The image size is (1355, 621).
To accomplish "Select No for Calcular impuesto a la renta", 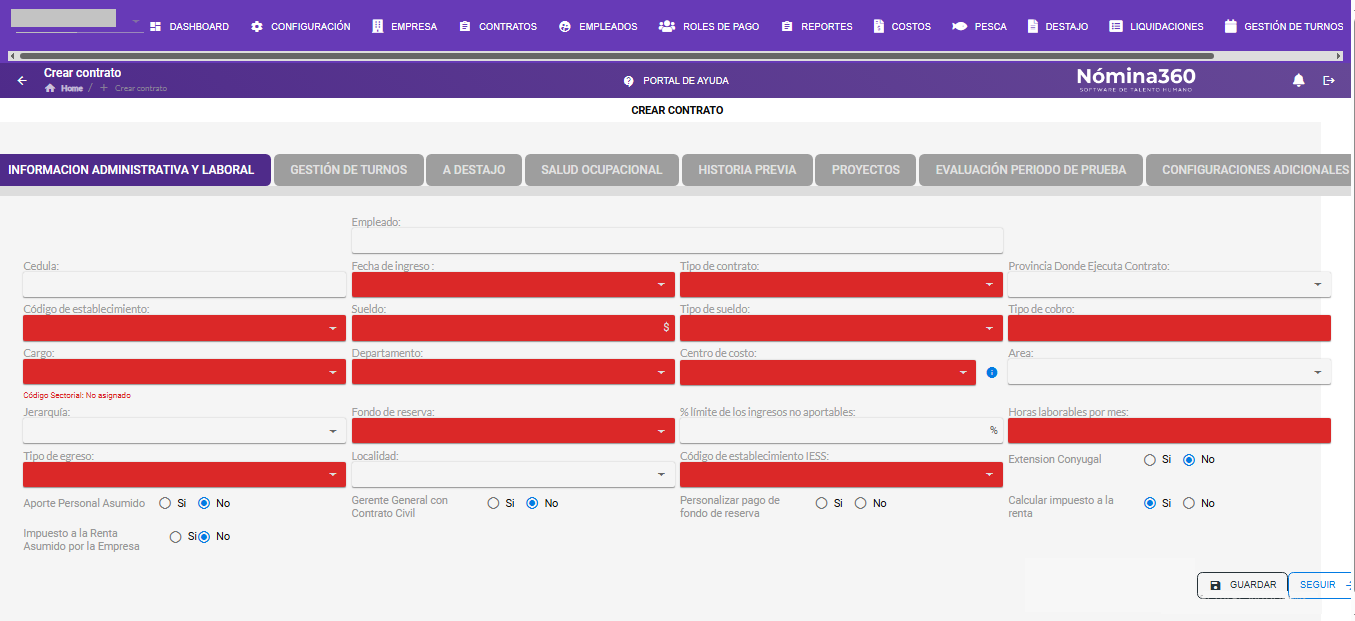I will pyautogui.click(x=1189, y=503).
